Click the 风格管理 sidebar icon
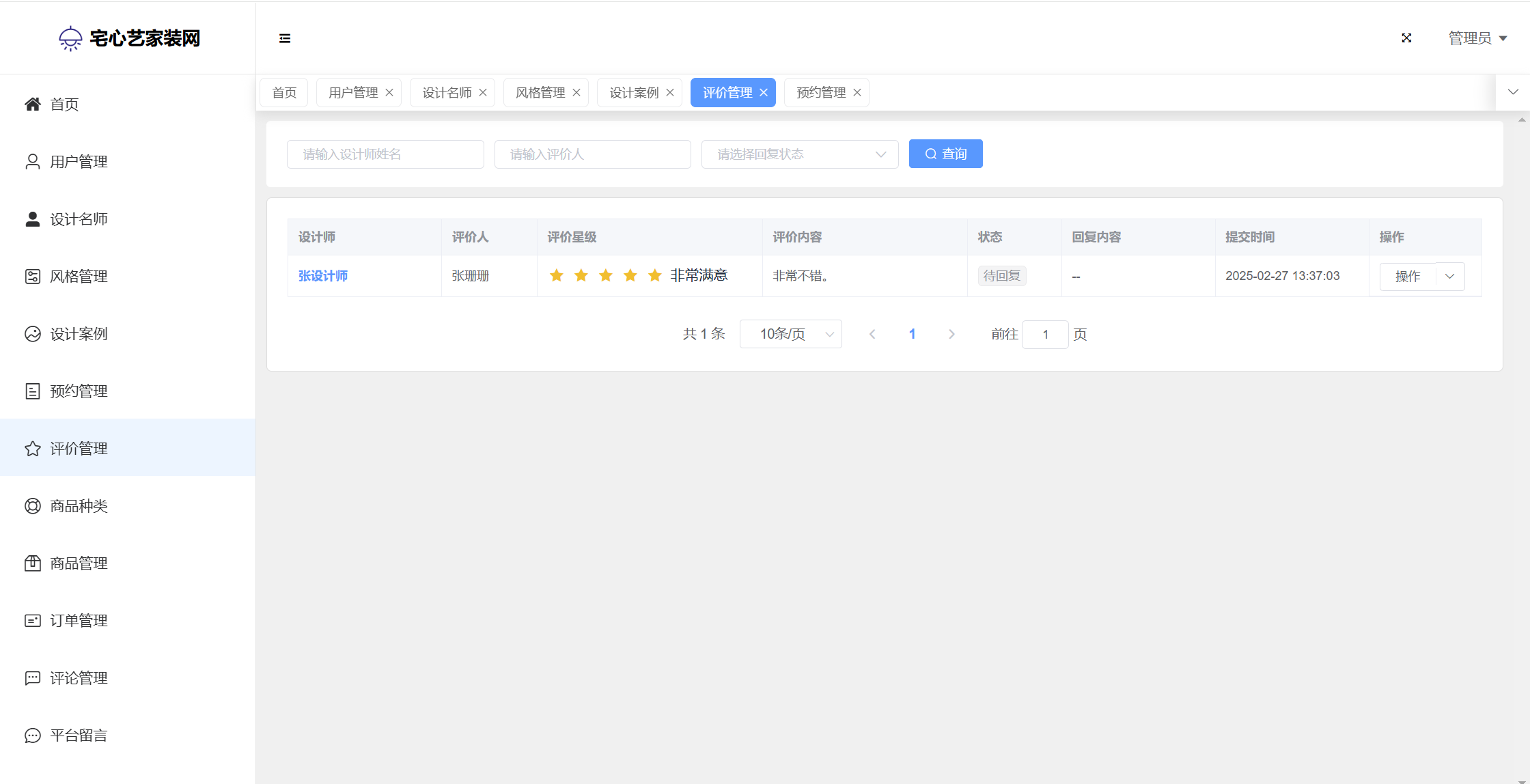This screenshot has height=784, width=1530. click(32, 276)
